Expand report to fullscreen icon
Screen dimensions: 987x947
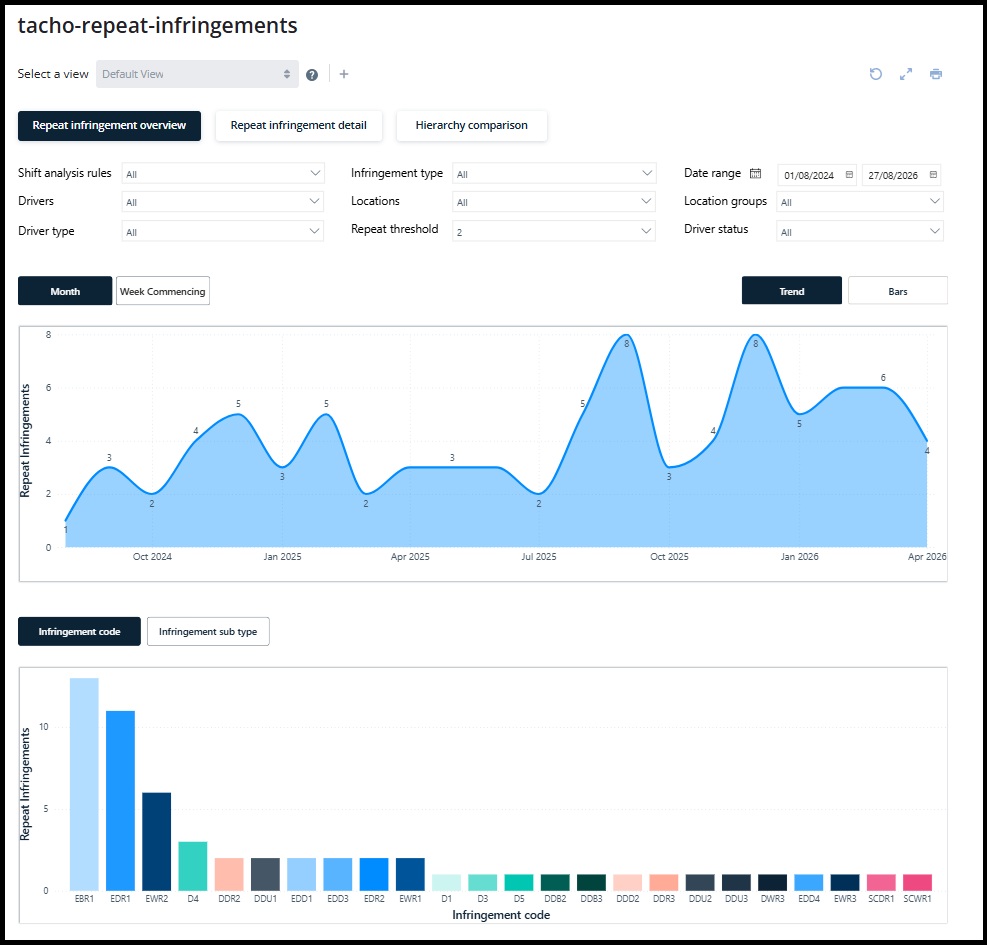(x=906, y=74)
